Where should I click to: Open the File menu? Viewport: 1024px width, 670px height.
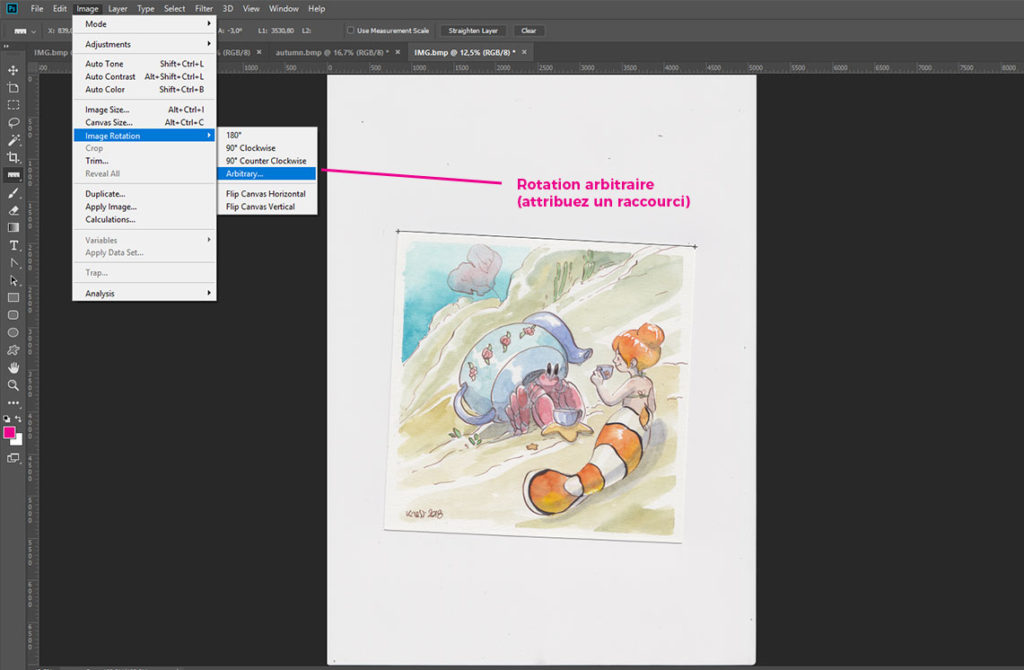click(x=37, y=8)
